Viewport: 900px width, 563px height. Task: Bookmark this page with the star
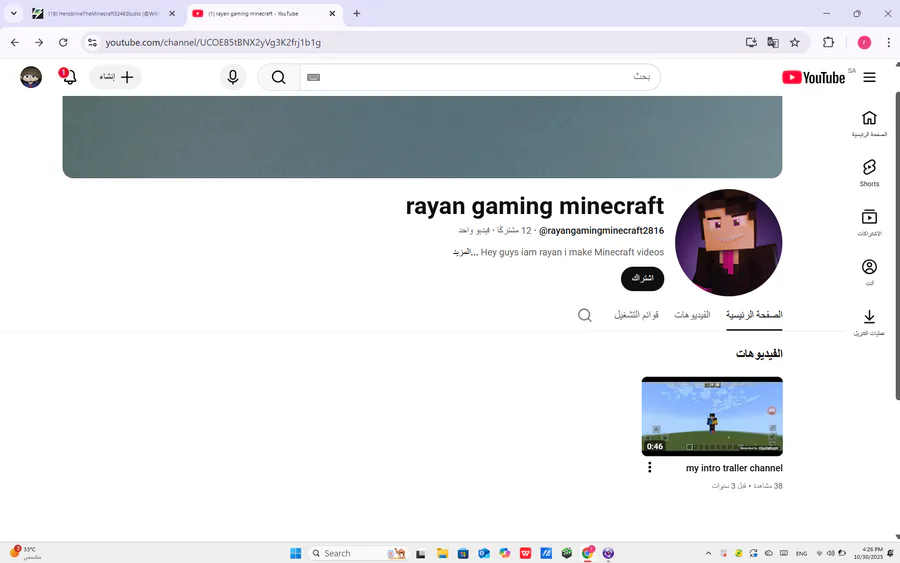coord(795,42)
